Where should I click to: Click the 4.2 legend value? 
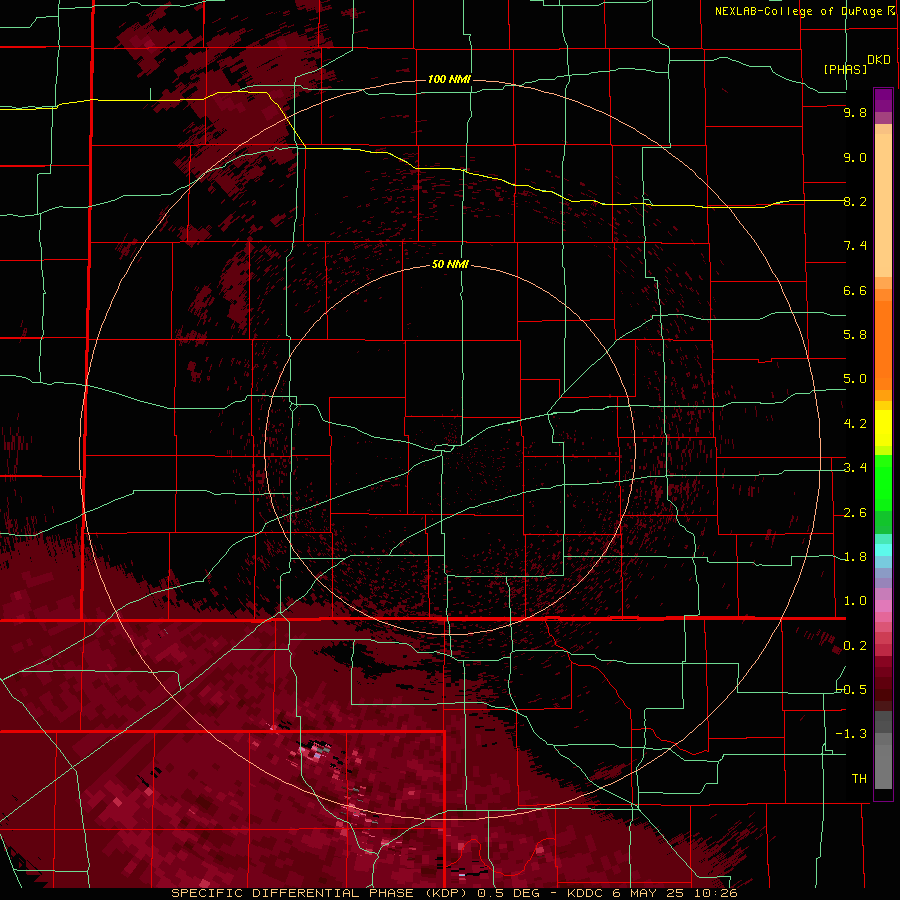855,424
